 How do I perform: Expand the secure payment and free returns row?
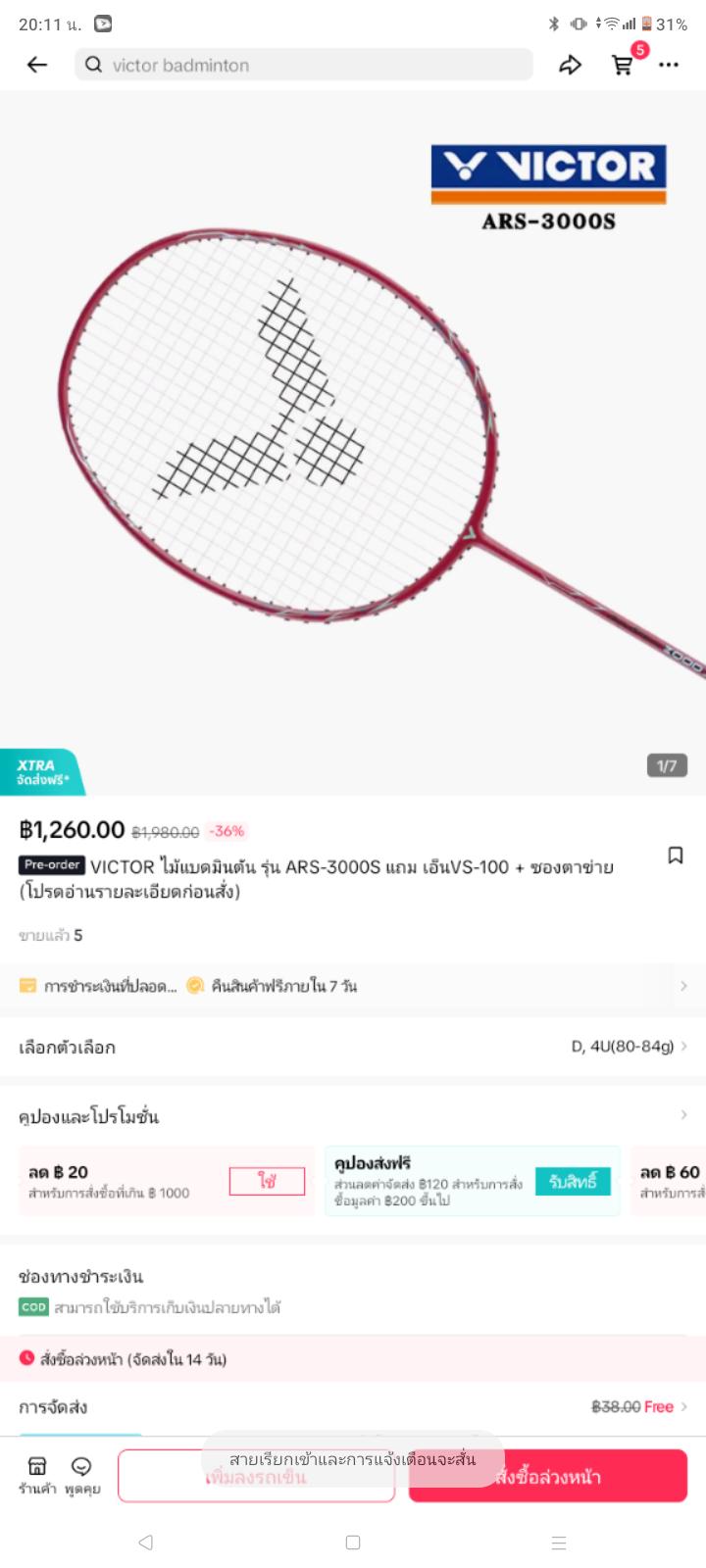pos(353,986)
